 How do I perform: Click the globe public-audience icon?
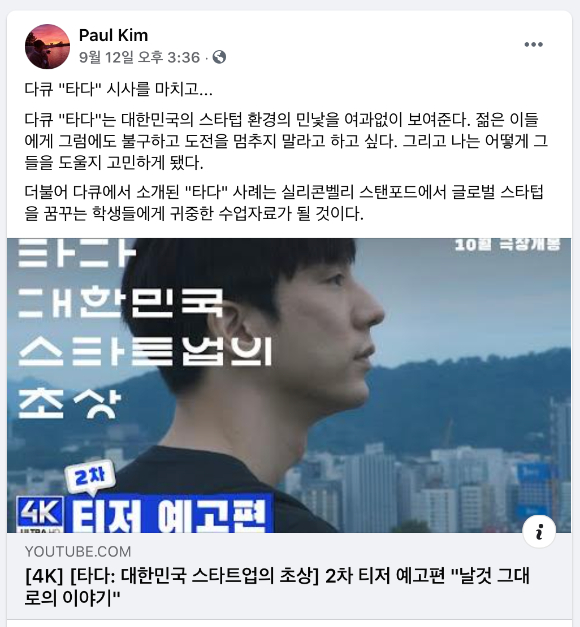click(219, 57)
